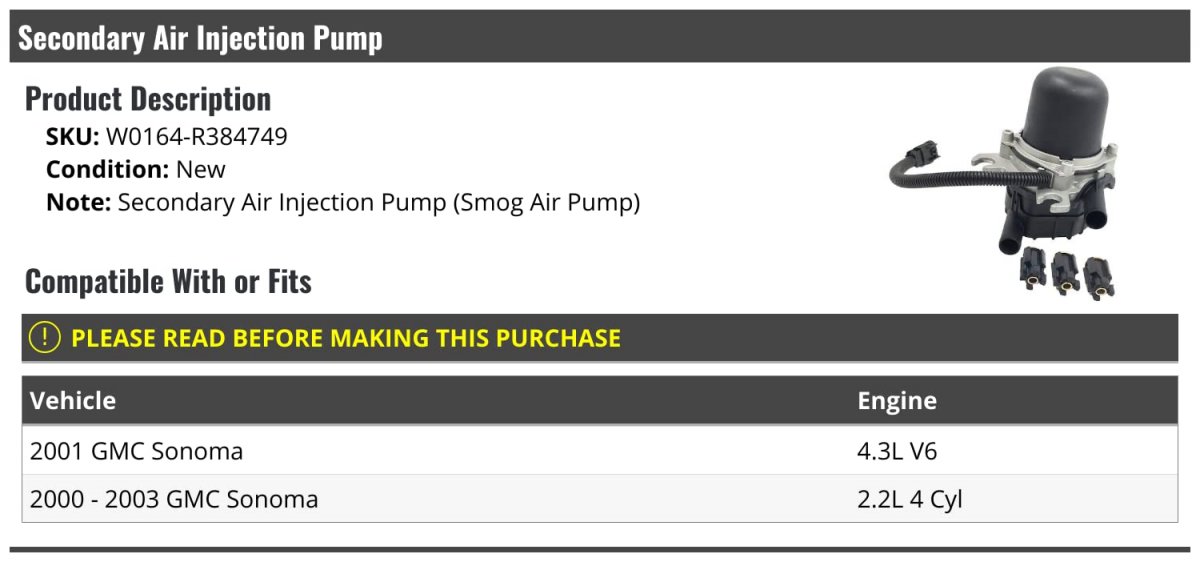Click the 4.3L V6 engine cell
The image size is (1200, 562).
897,451
